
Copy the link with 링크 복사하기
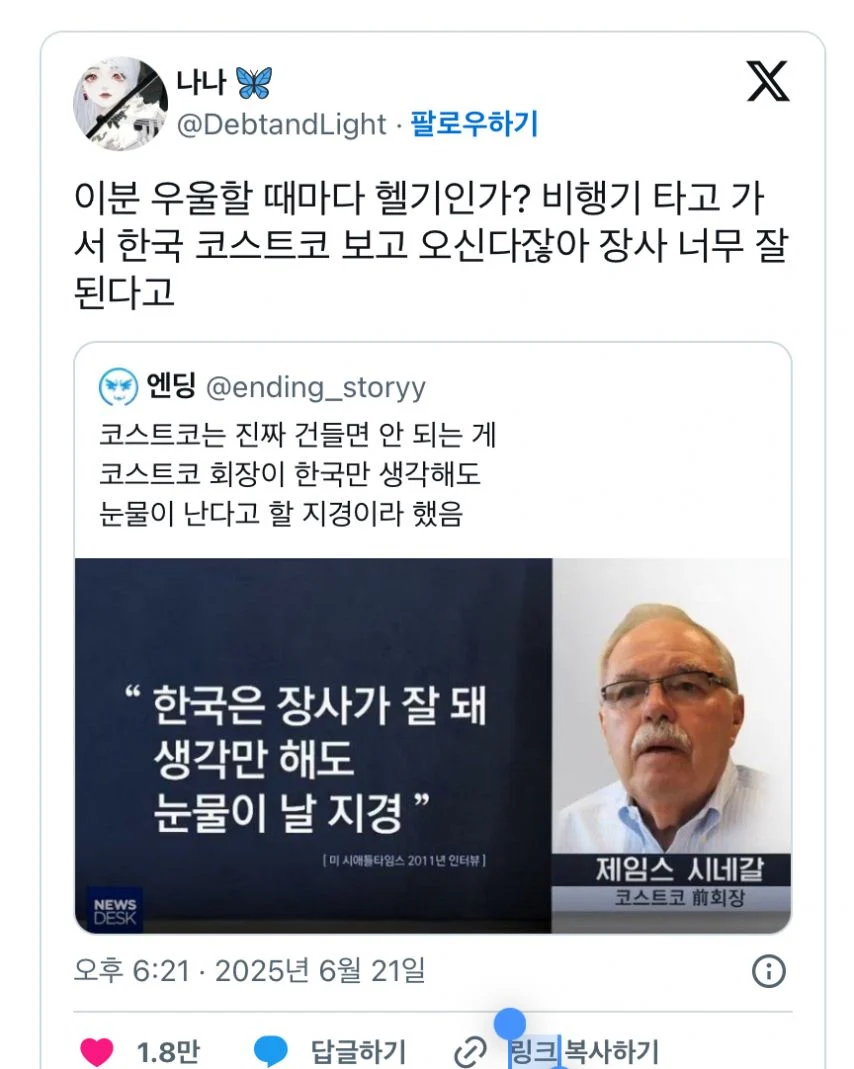pos(585,1051)
